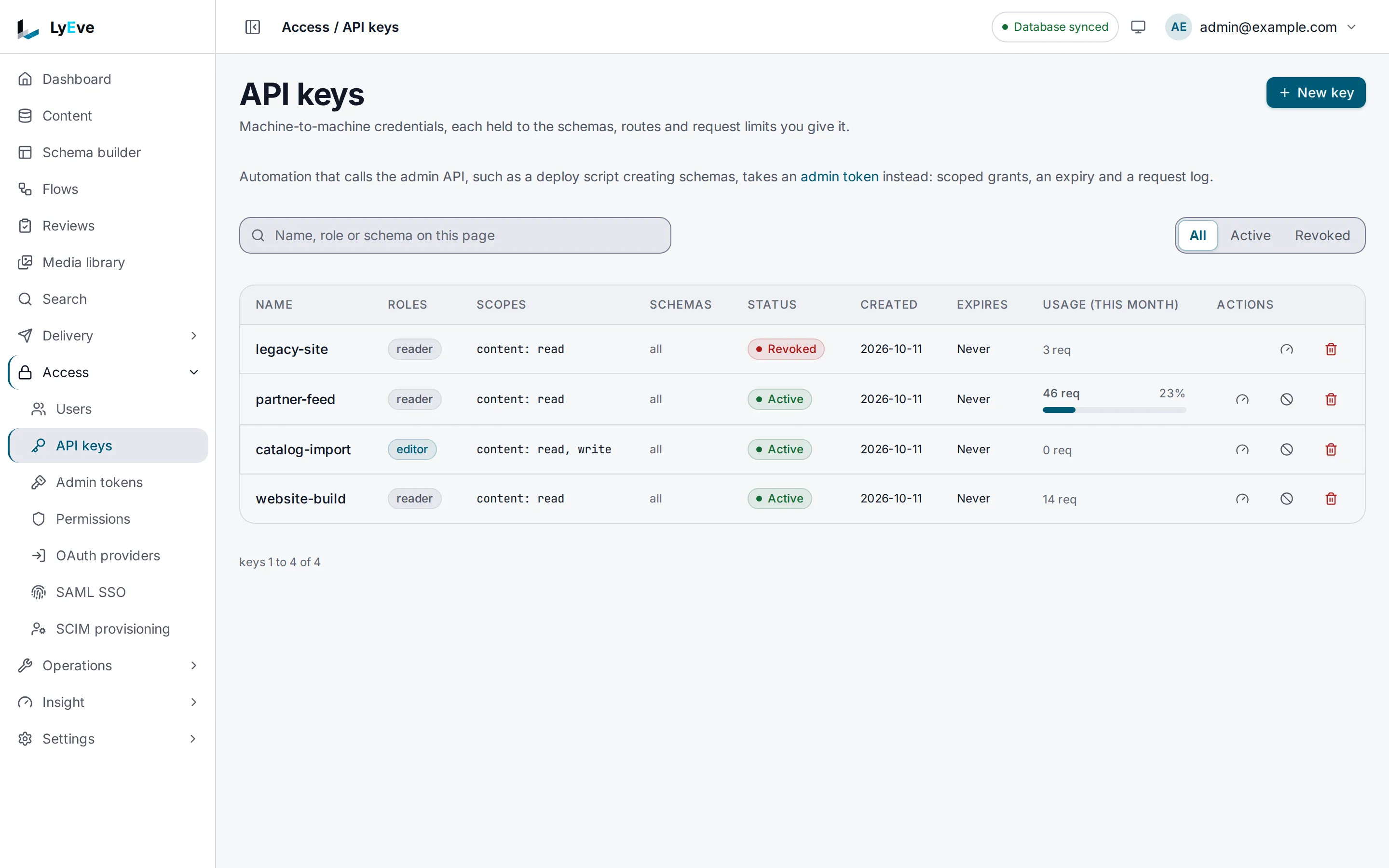Open SCIM provisioning page
The image size is (1389, 868).
108,629
